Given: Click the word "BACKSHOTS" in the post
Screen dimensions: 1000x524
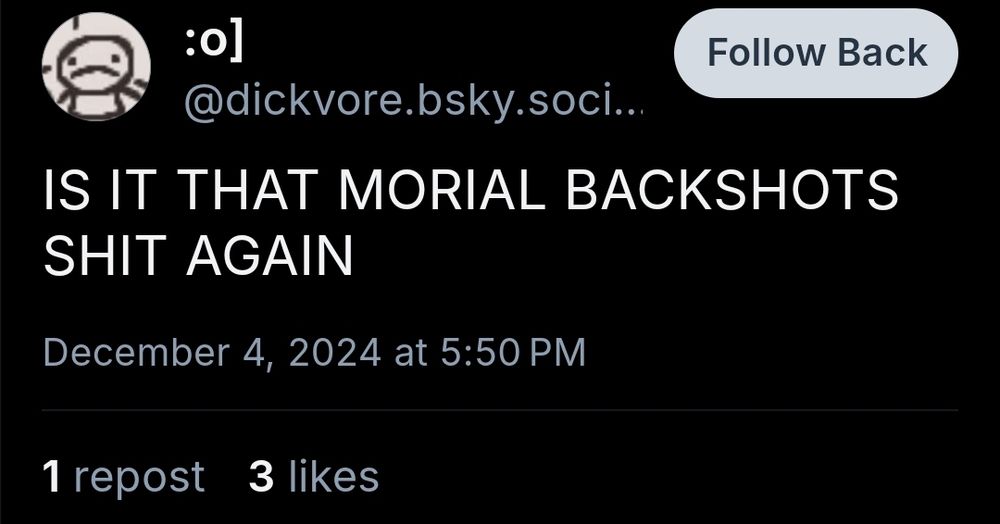Looking at the screenshot, I should click(732, 188).
